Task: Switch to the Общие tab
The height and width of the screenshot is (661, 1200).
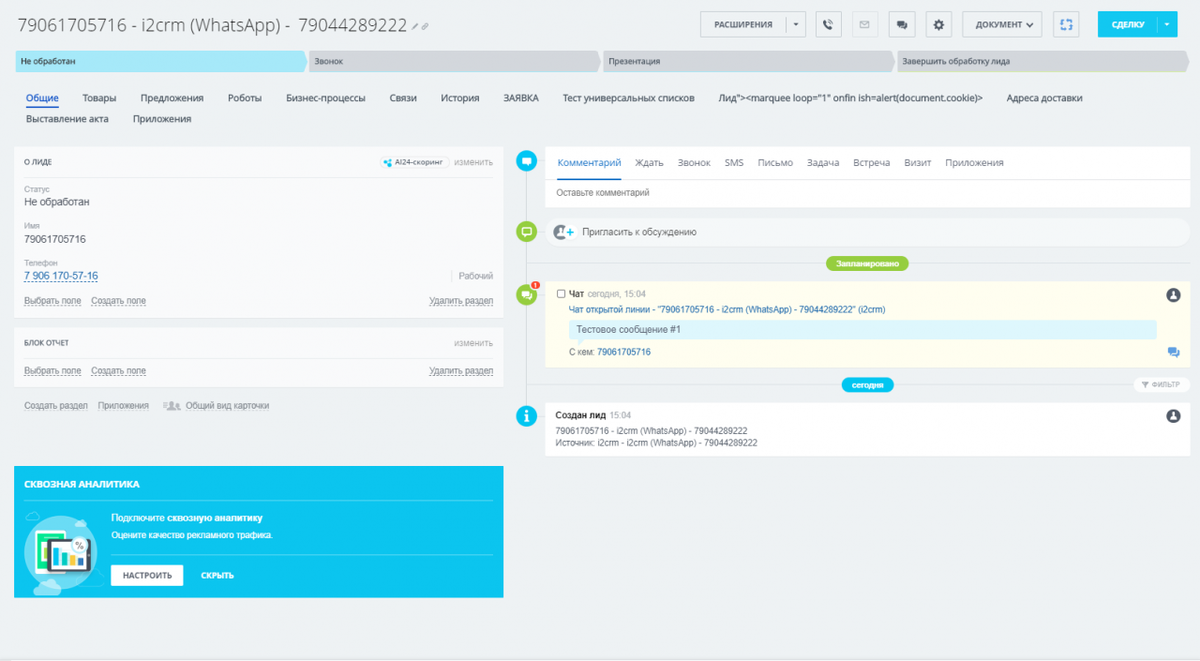Action: point(42,98)
